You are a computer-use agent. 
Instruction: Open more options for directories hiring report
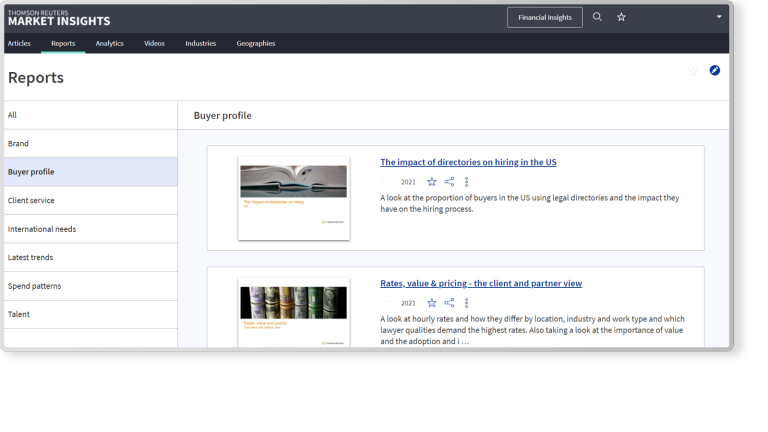466,182
